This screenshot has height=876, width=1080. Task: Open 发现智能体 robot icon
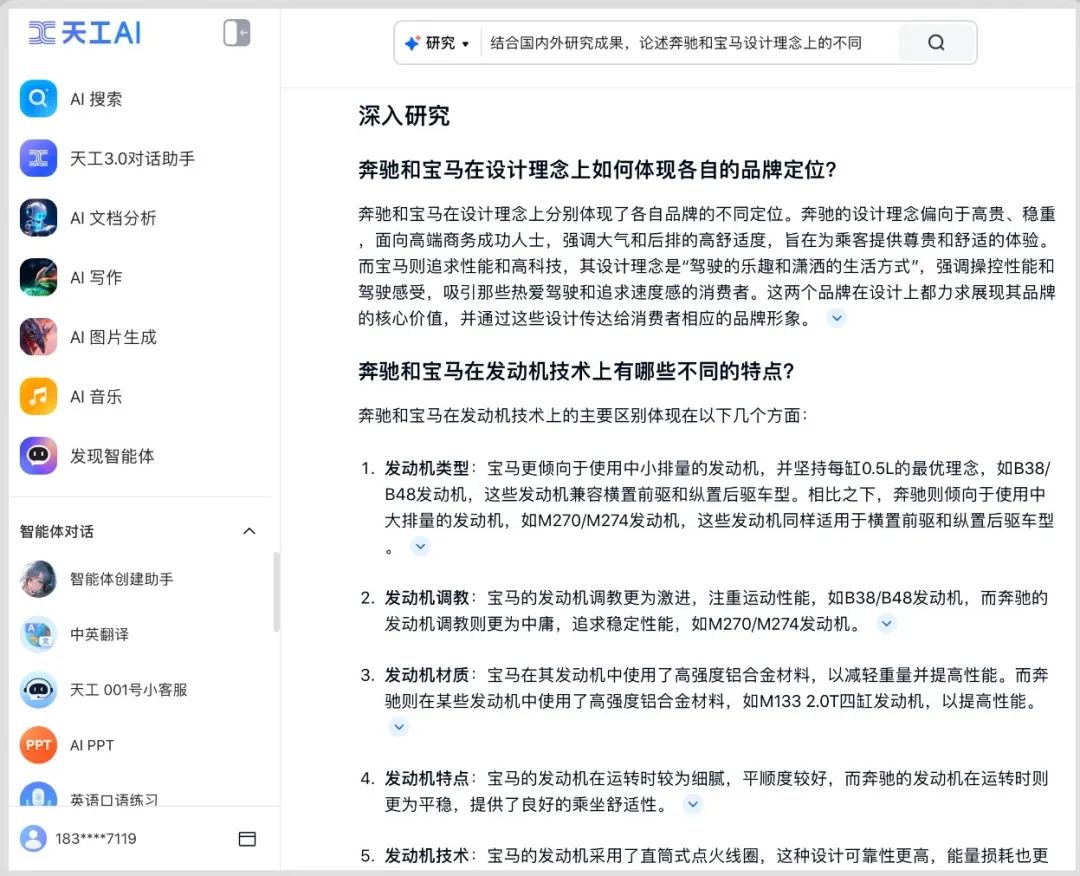click(38, 456)
